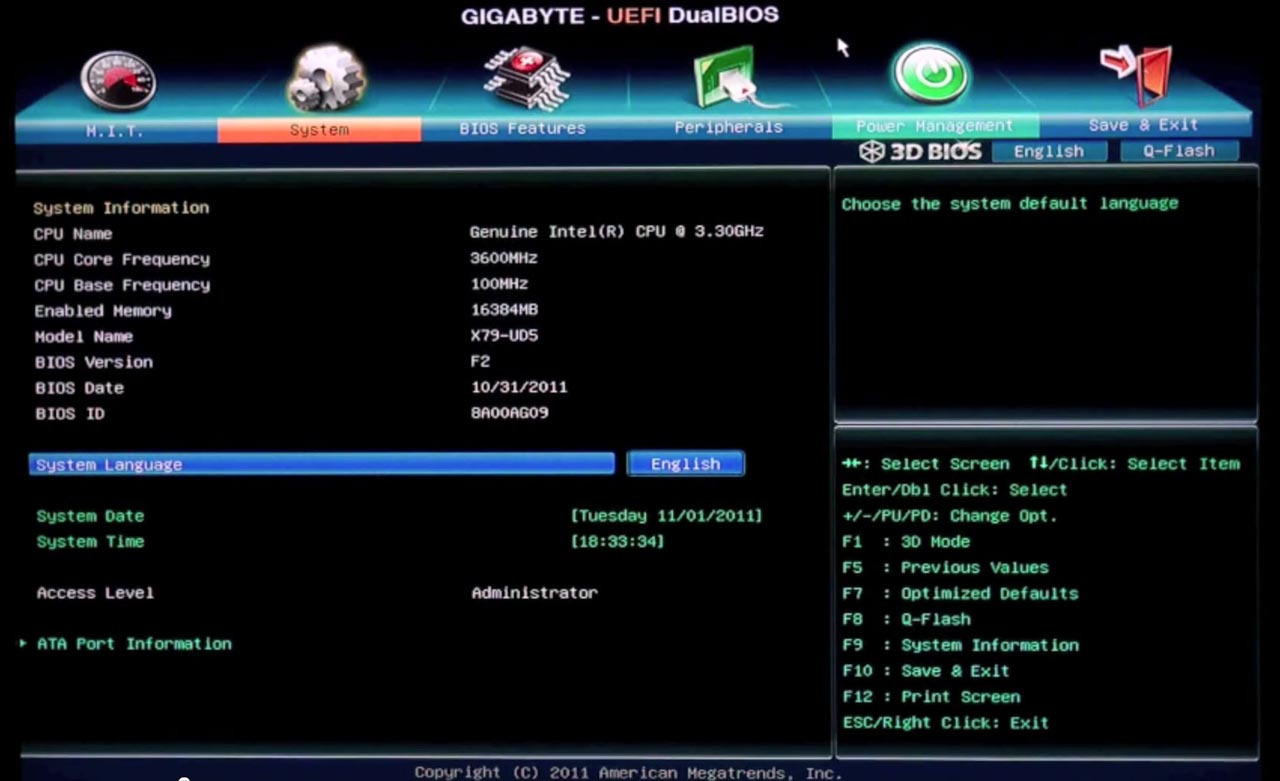Click the ESC/Right Click: Exit hint
The height and width of the screenshot is (781, 1280).
click(x=946, y=723)
